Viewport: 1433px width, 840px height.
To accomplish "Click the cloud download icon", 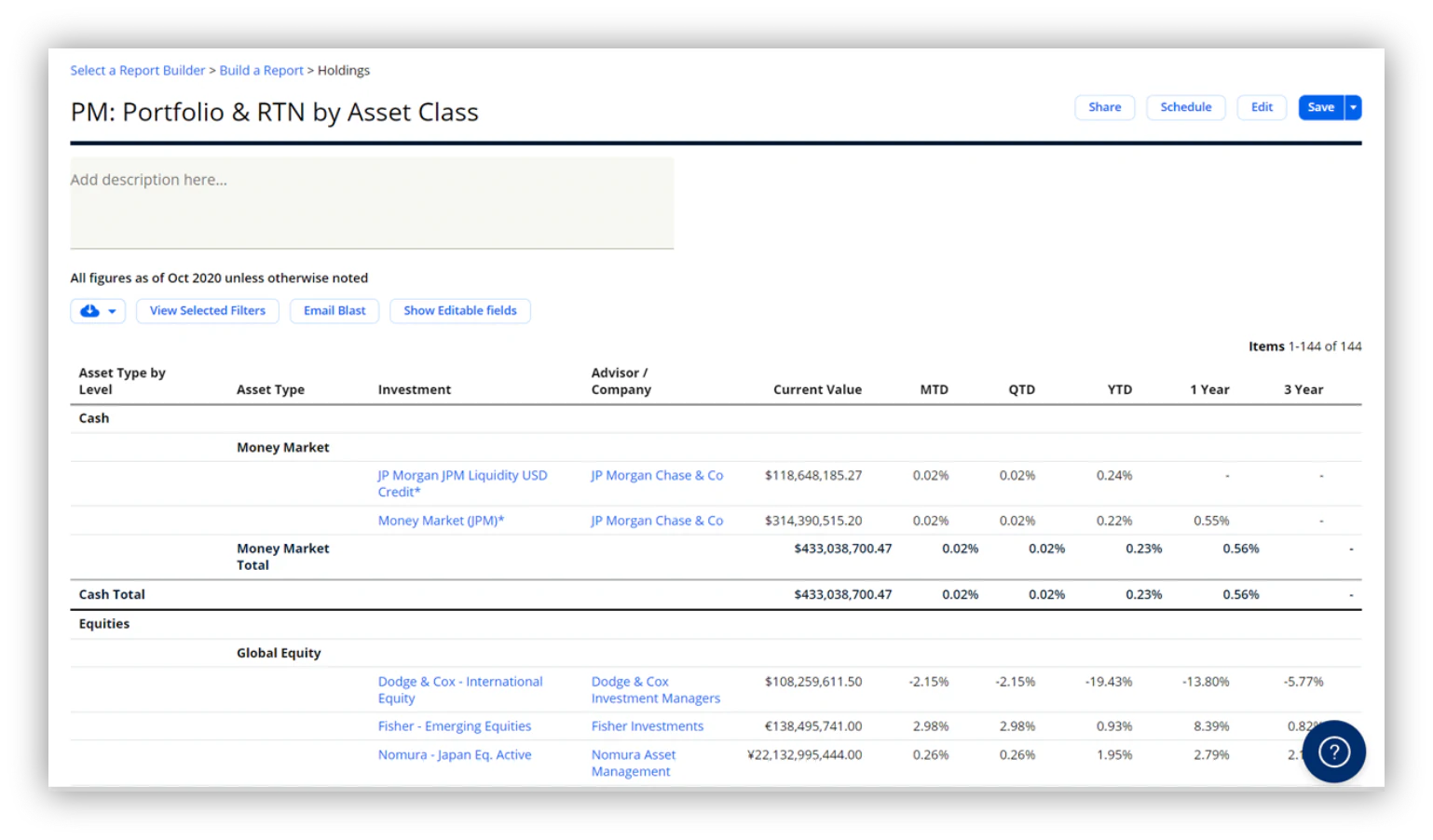I will point(89,311).
